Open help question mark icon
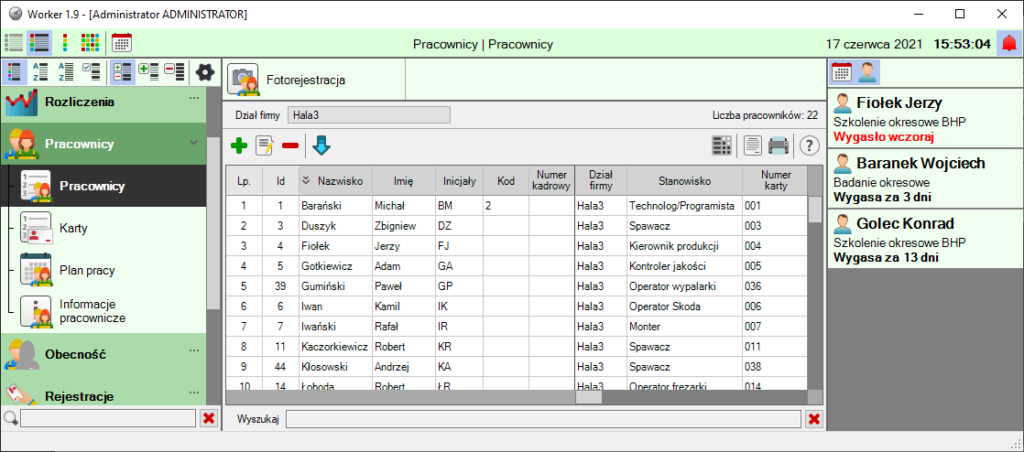 [x=809, y=146]
